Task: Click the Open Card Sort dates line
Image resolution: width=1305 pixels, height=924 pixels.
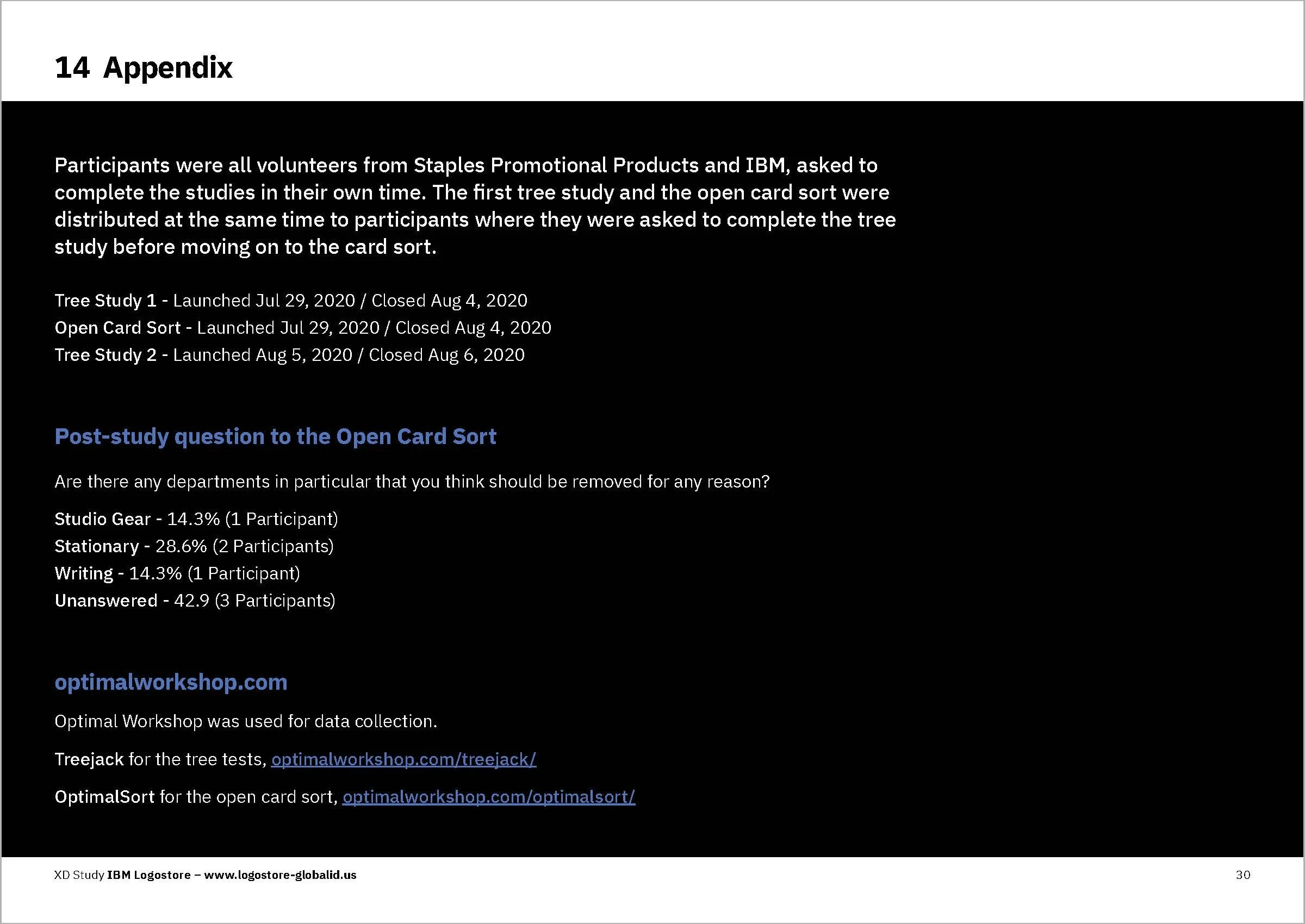Action: click(x=302, y=328)
